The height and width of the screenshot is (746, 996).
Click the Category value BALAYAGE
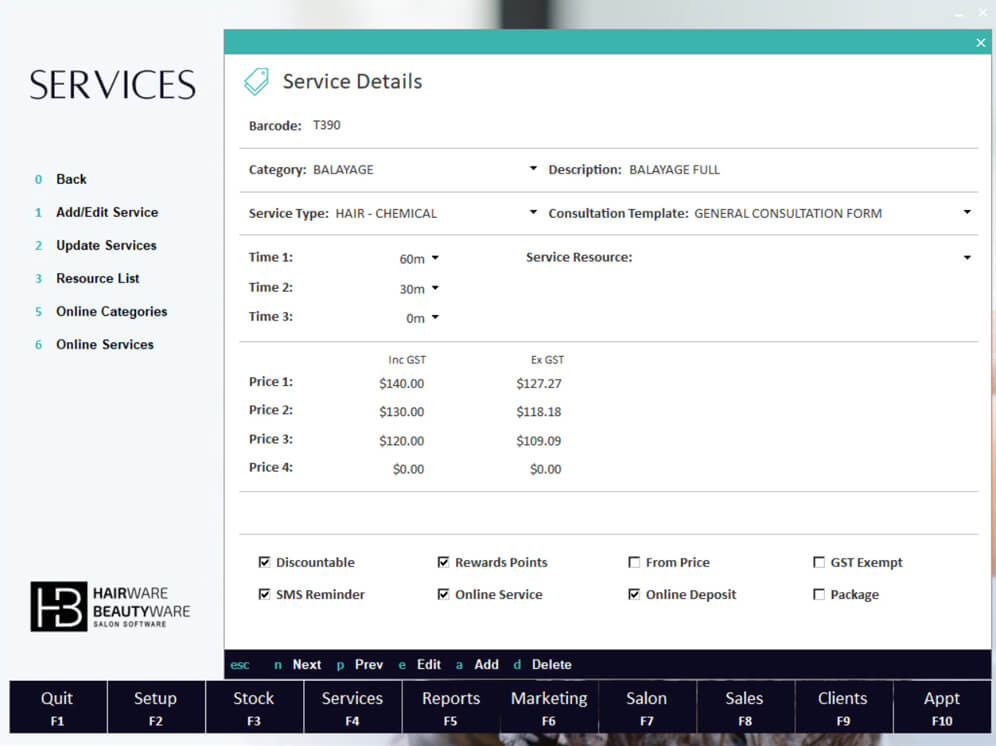tap(343, 170)
